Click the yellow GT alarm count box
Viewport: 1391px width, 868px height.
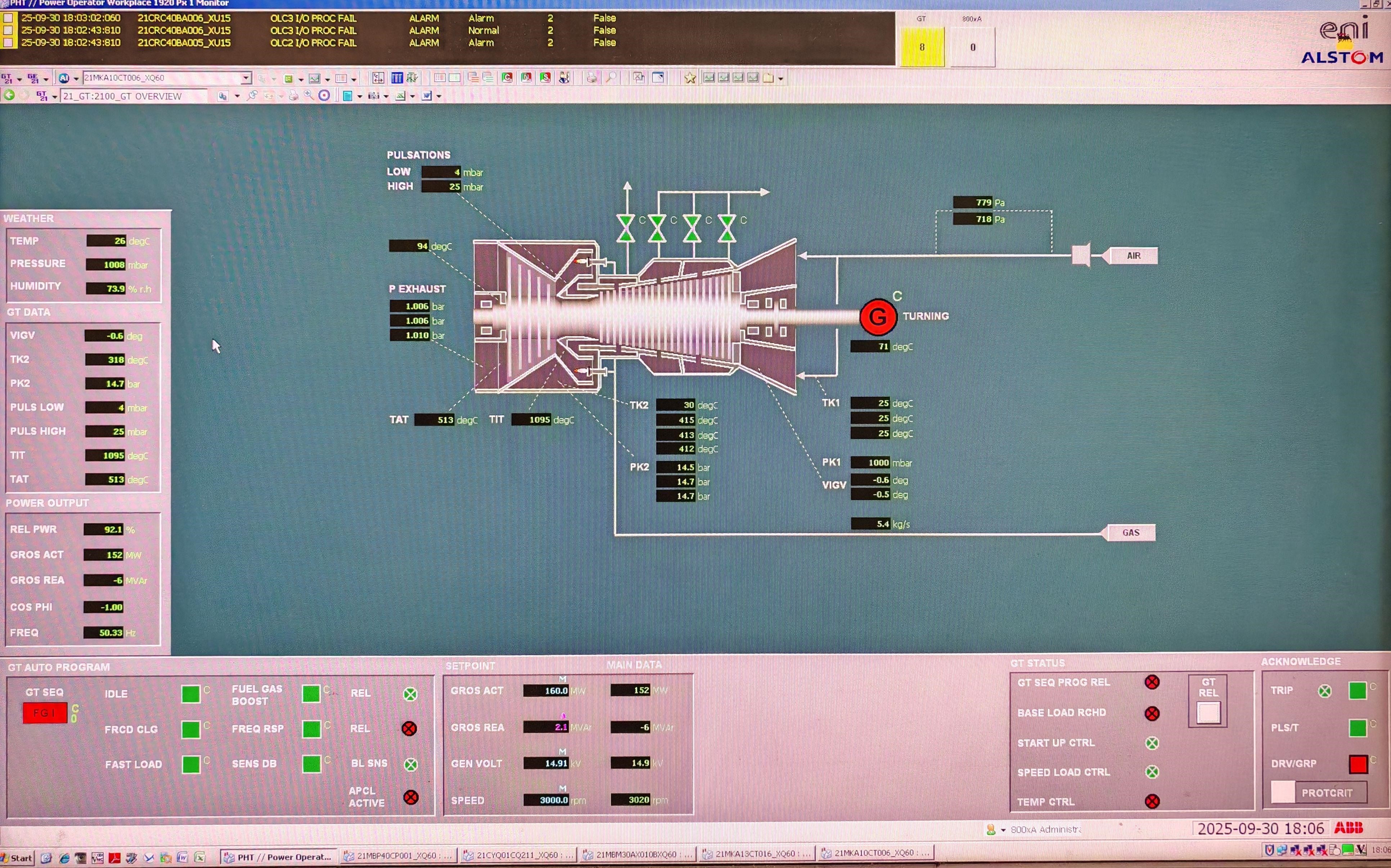point(922,47)
